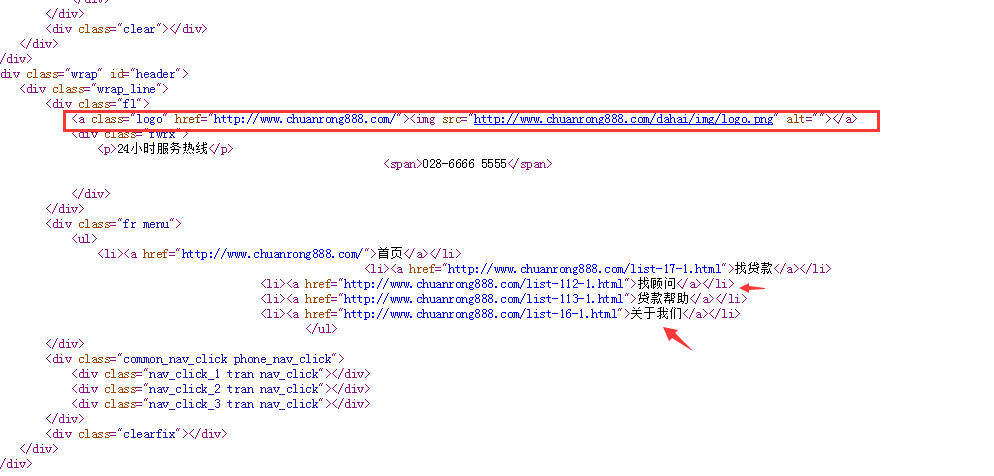994x476 pixels.
Task: Open the logo.png image source link
Action: point(623,119)
